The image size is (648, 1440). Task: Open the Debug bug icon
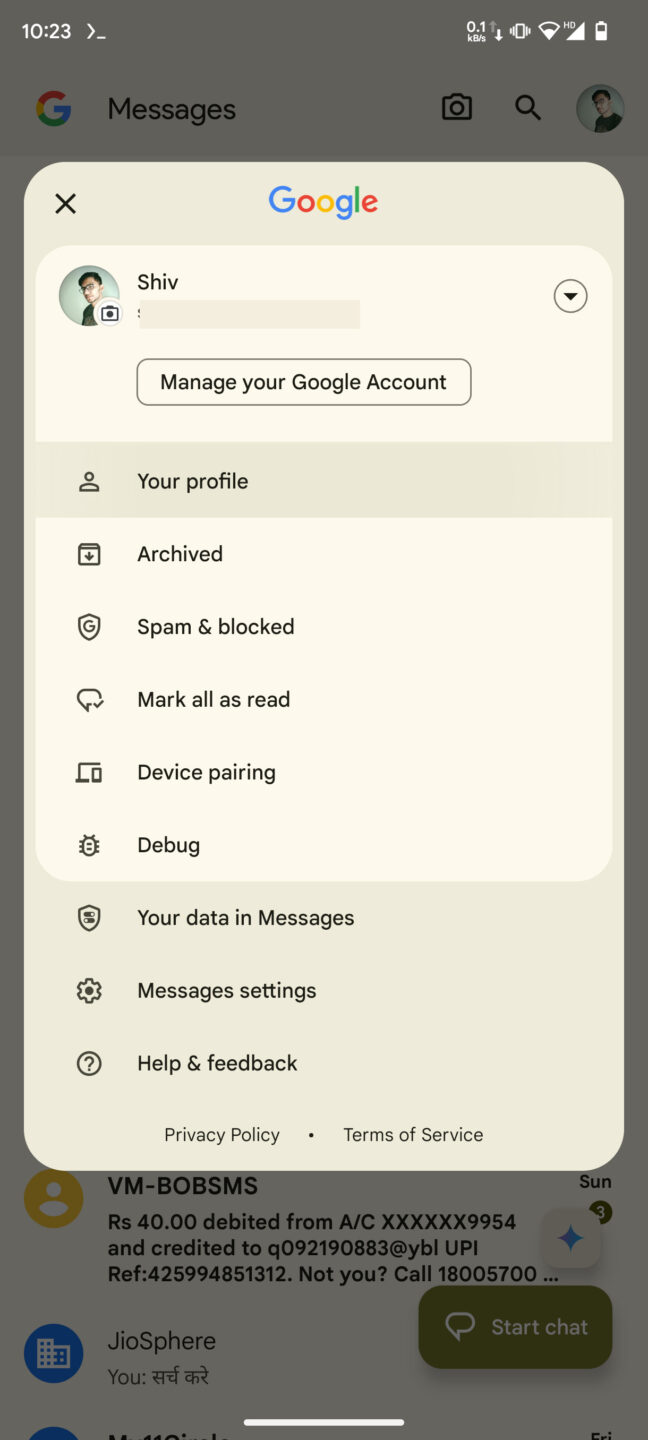click(x=89, y=845)
